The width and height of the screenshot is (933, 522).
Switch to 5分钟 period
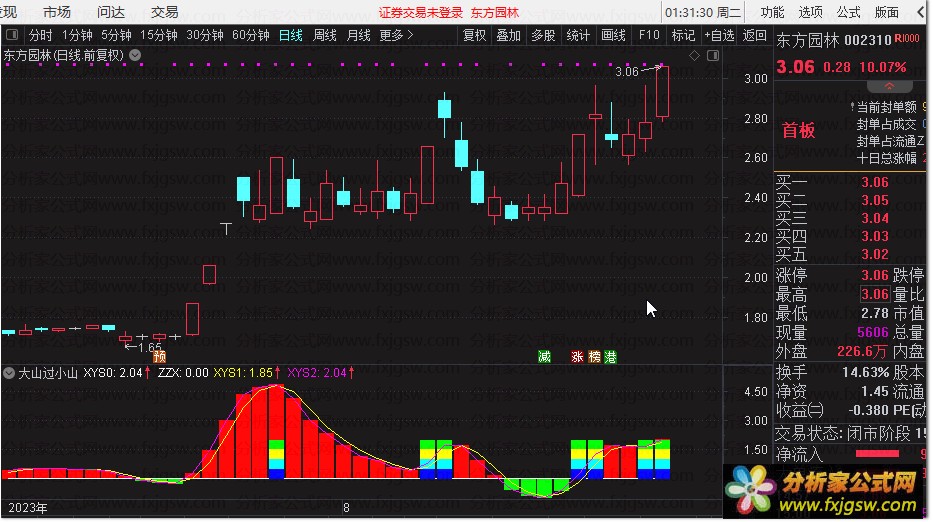tap(116, 35)
